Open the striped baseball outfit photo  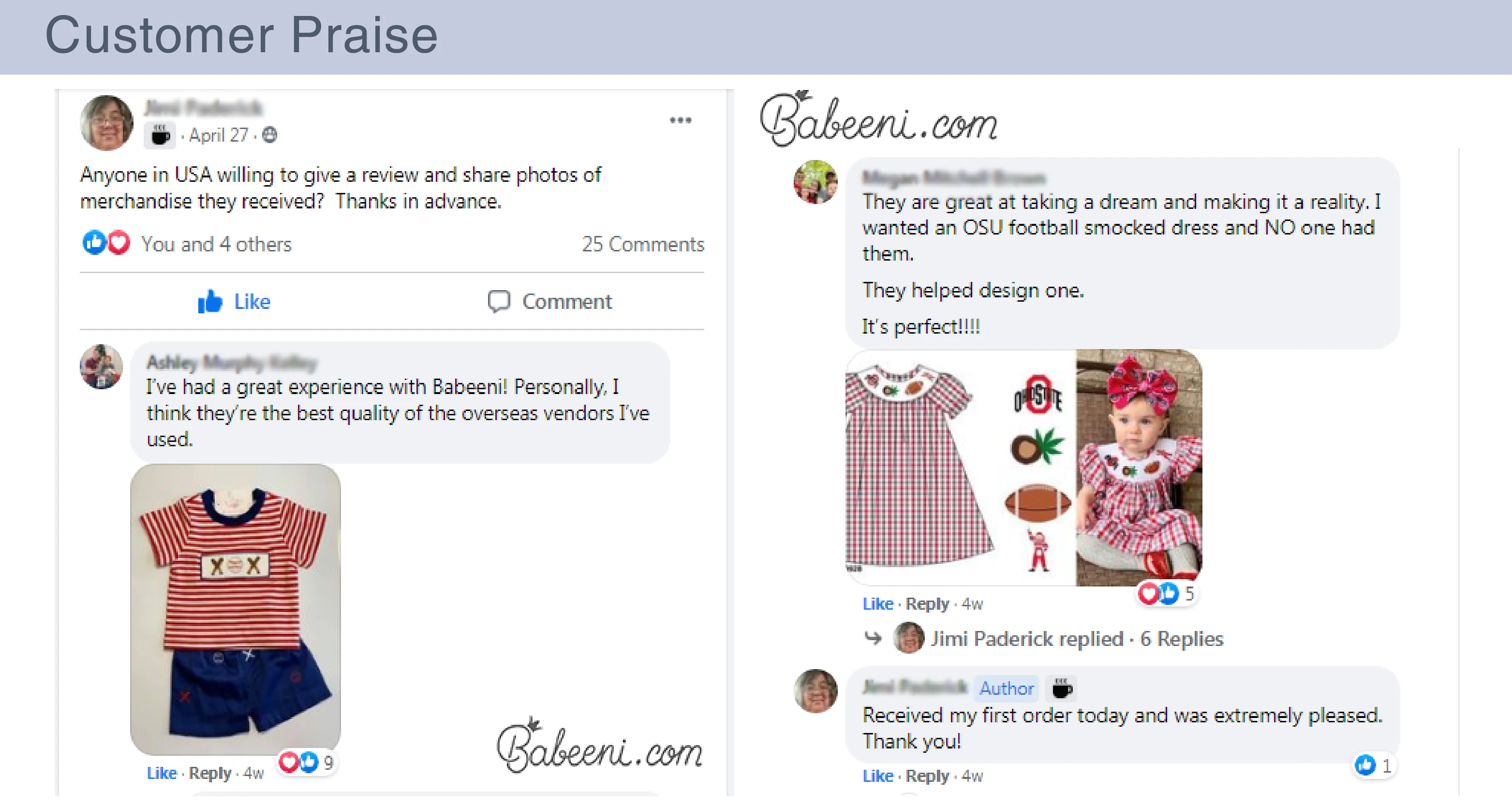point(236,608)
